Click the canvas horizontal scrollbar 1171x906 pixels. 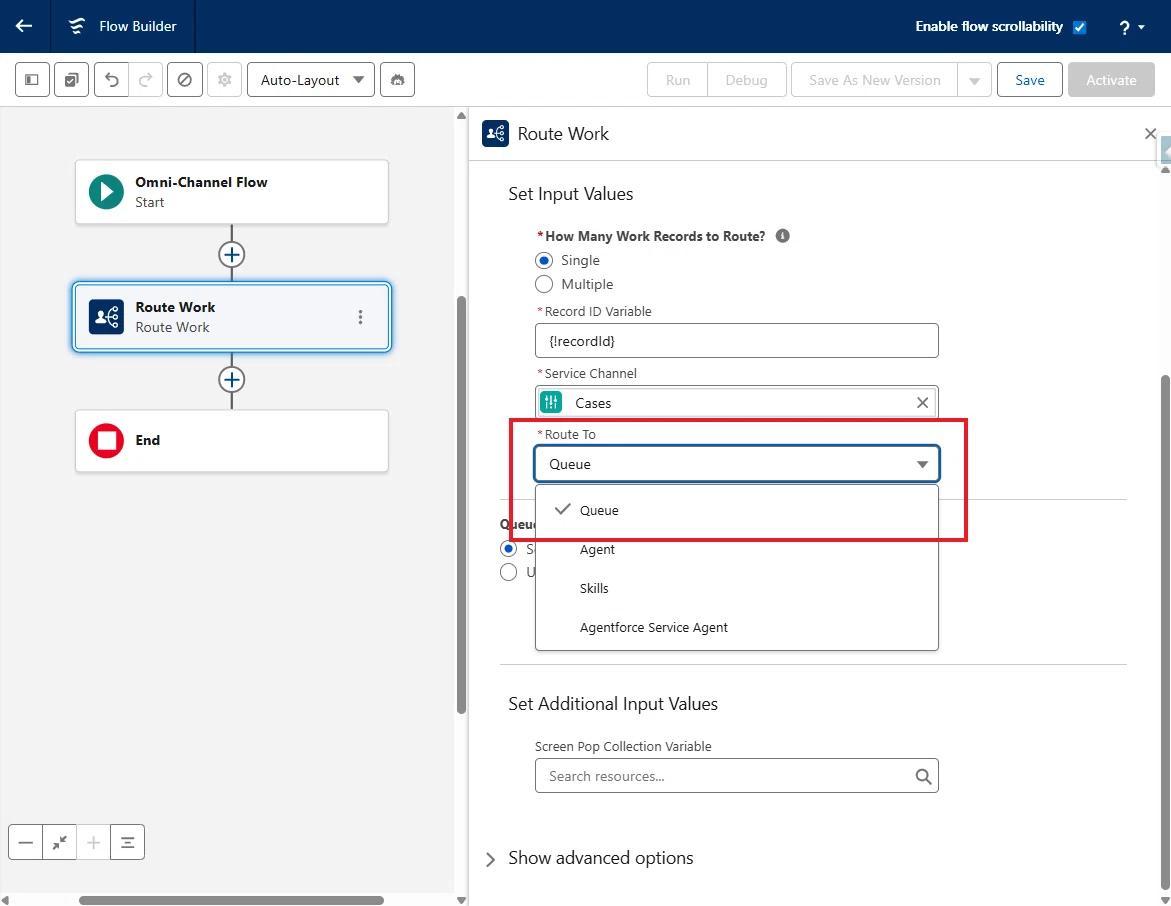point(232,900)
